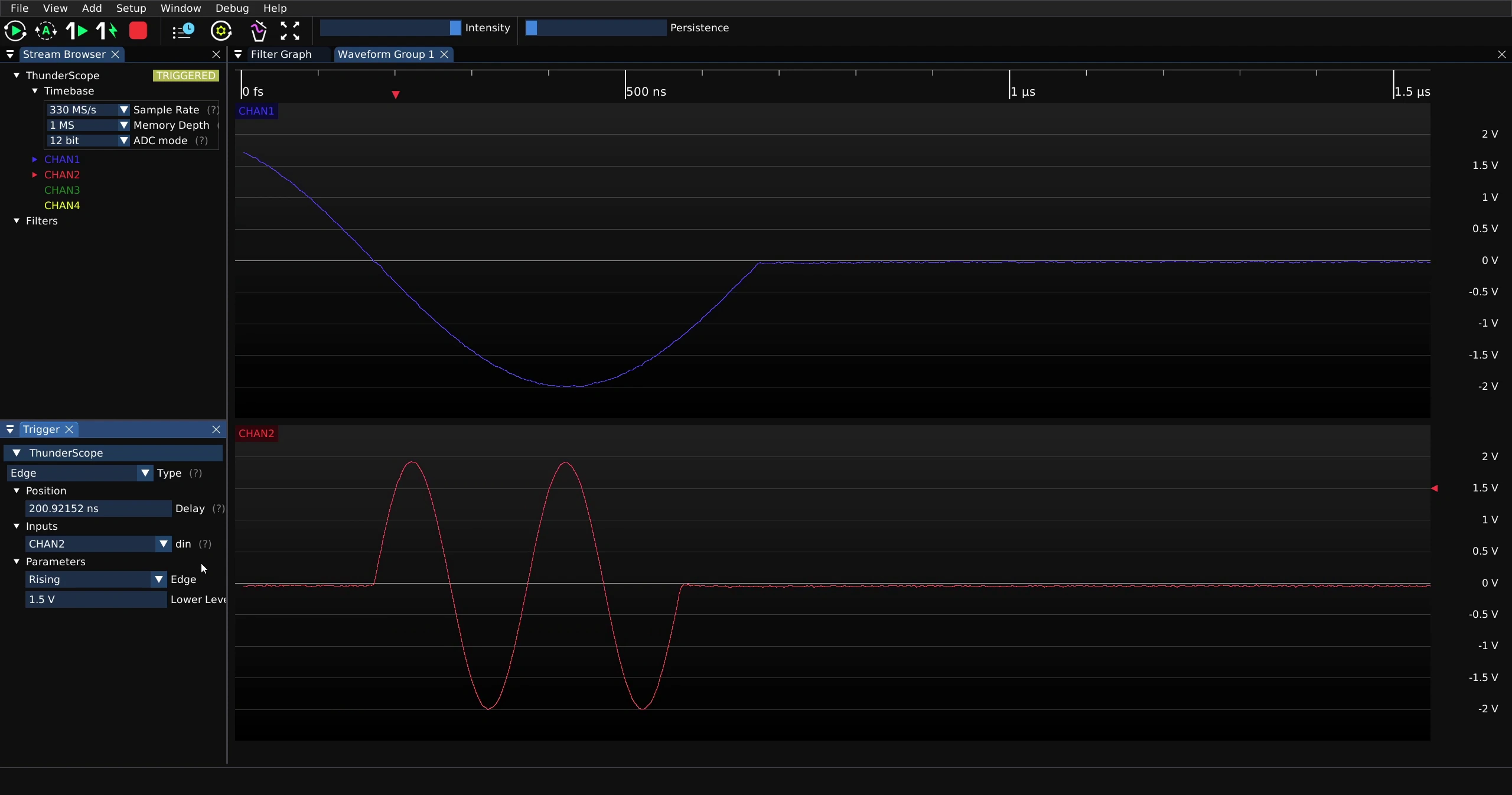The height and width of the screenshot is (795, 1512).
Task: Select CHAN4 in the Stream Browser
Action: (x=62, y=206)
